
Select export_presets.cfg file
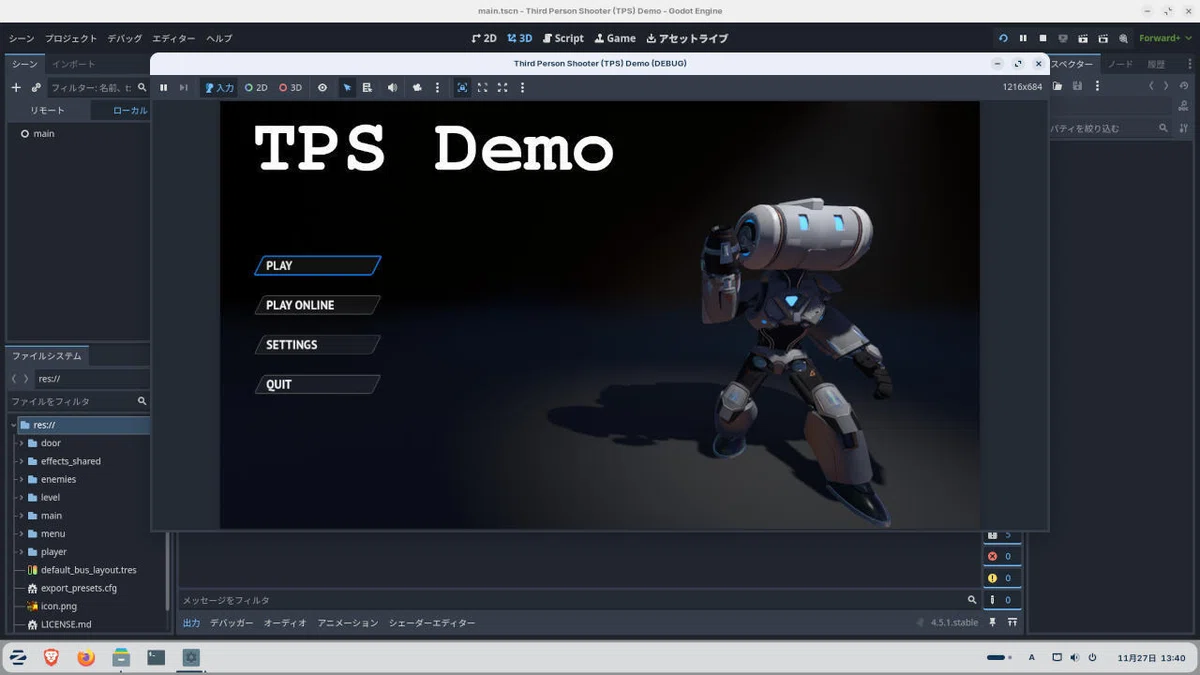[79, 588]
